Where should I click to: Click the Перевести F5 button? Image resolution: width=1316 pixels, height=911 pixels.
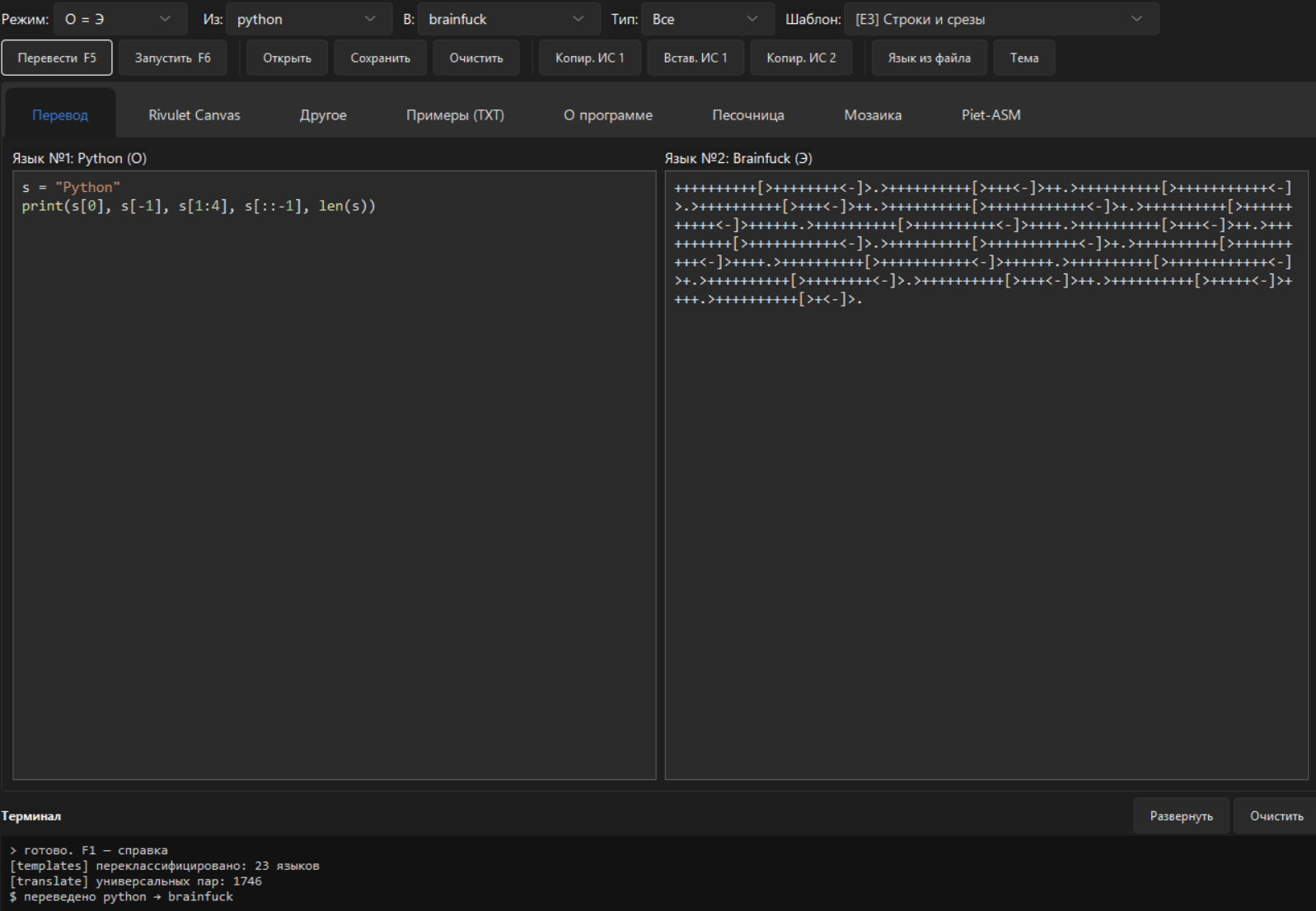[57, 58]
